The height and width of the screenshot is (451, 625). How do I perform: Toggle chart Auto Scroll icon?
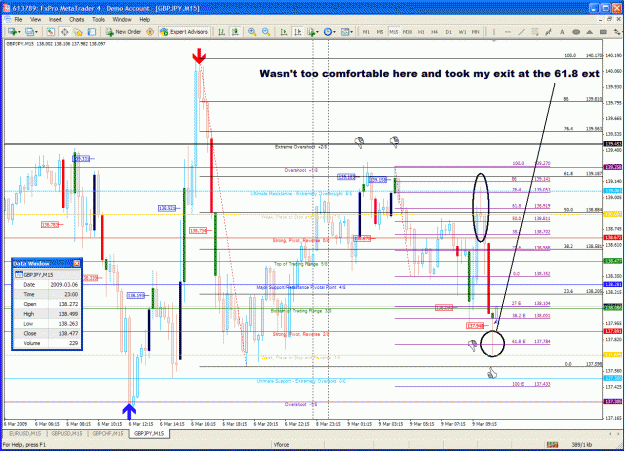click(284, 32)
